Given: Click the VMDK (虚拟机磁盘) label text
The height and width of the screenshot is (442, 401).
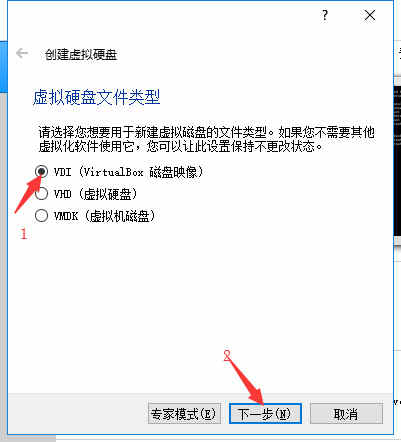Looking at the screenshot, I should tap(105, 216).
